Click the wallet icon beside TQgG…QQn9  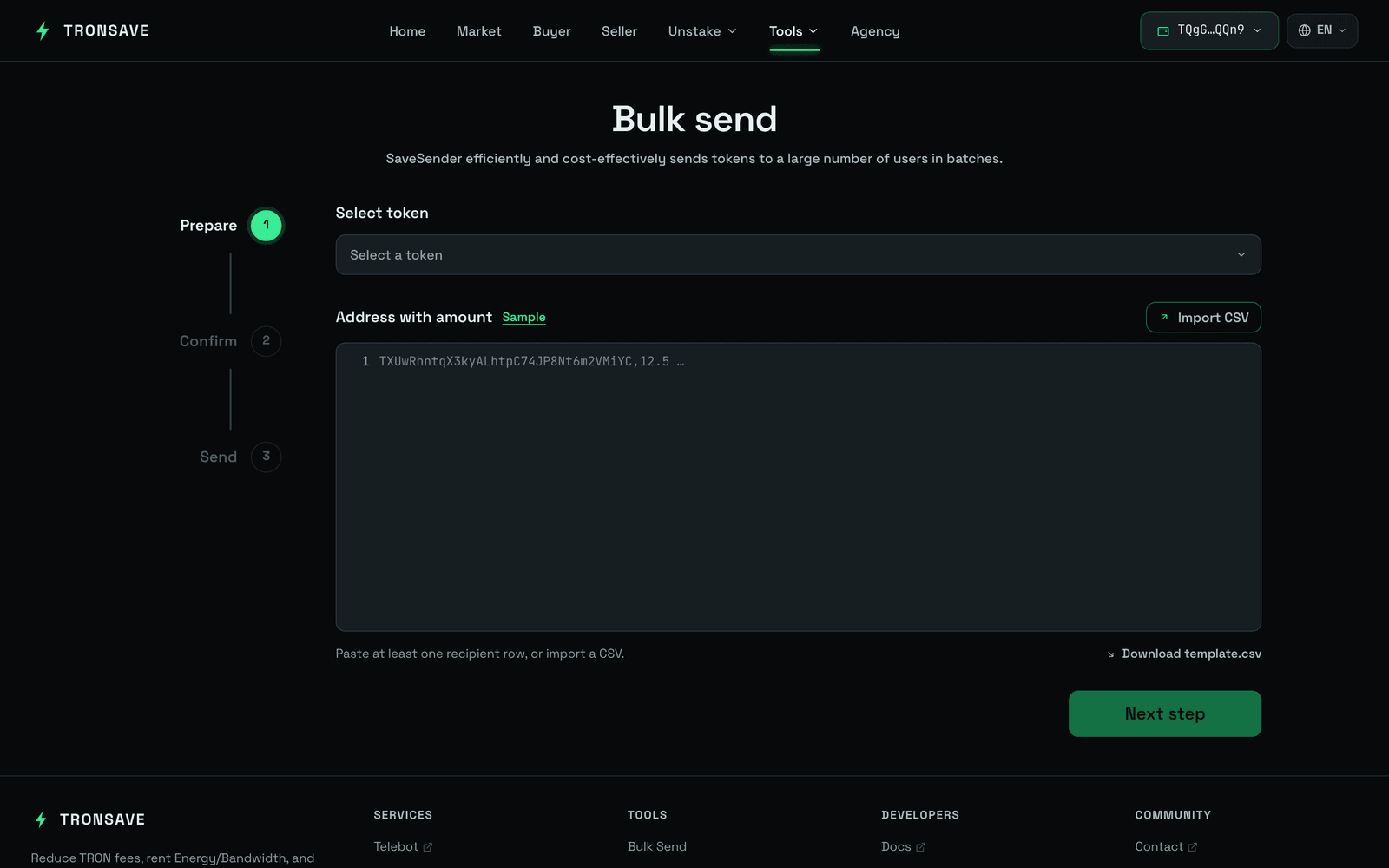pyautogui.click(x=1163, y=31)
